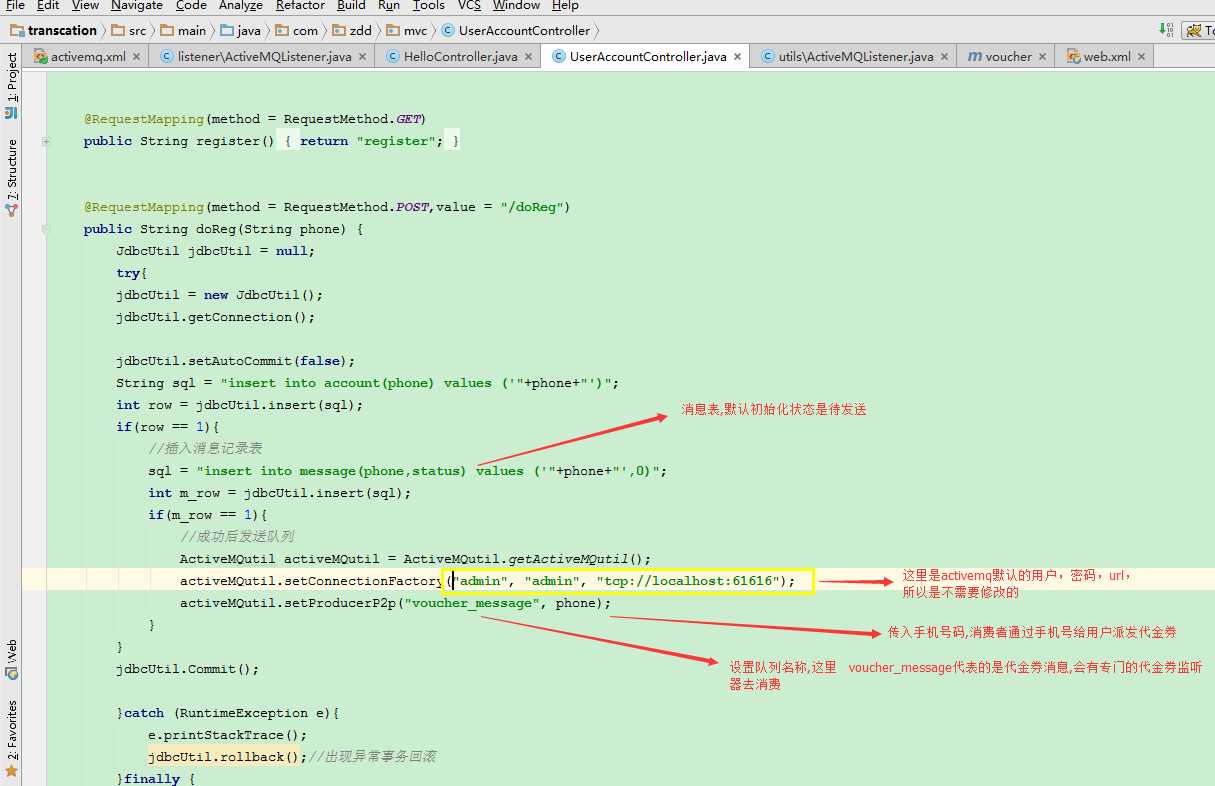The image size is (1215, 786).
Task: Select the UserAccountController.java tab
Action: click(647, 56)
